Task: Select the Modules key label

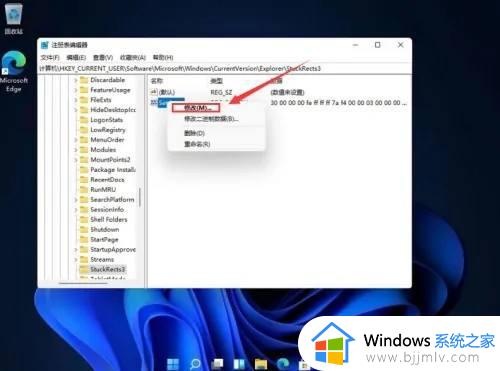Action: (x=103, y=150)
